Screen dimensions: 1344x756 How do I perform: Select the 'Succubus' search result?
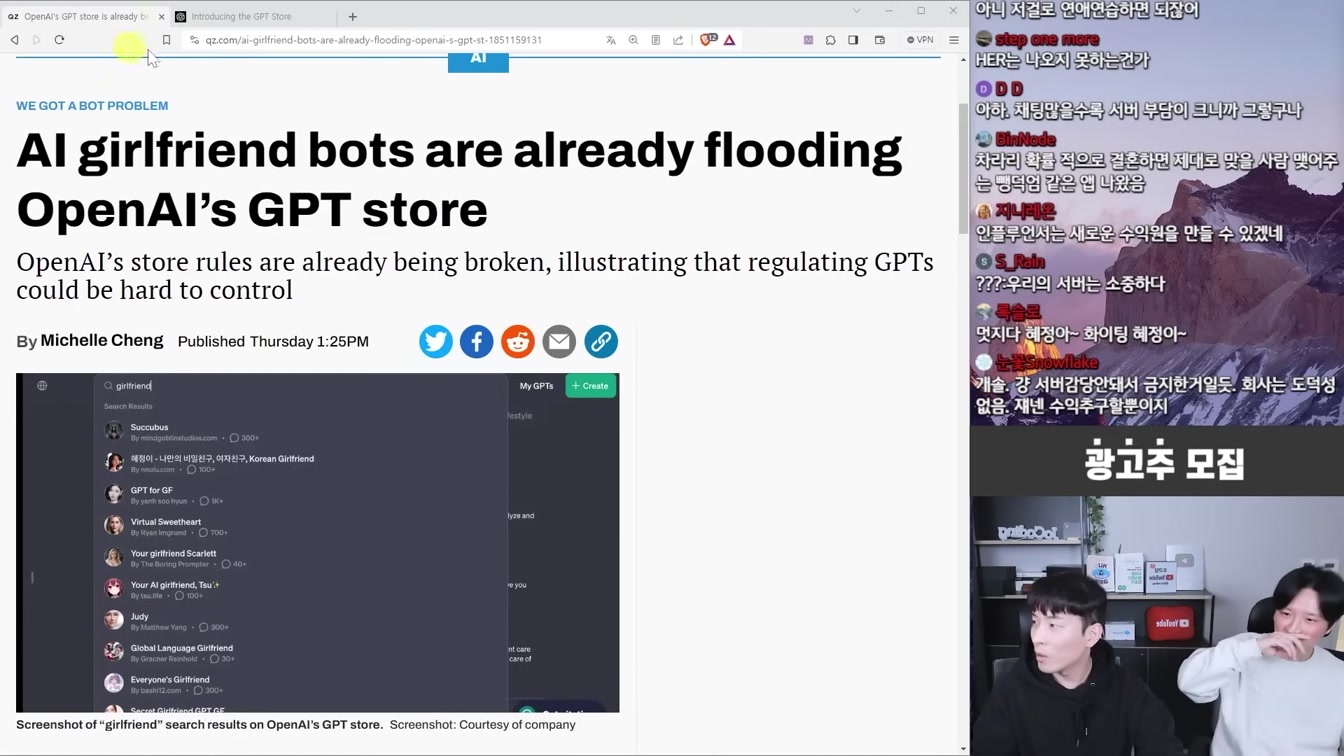(x=300, y=432)
